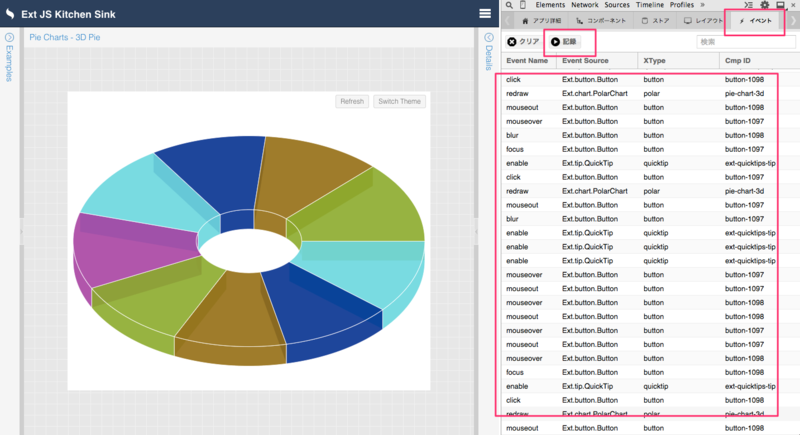Expand the Examples side panel

point(9,37)
